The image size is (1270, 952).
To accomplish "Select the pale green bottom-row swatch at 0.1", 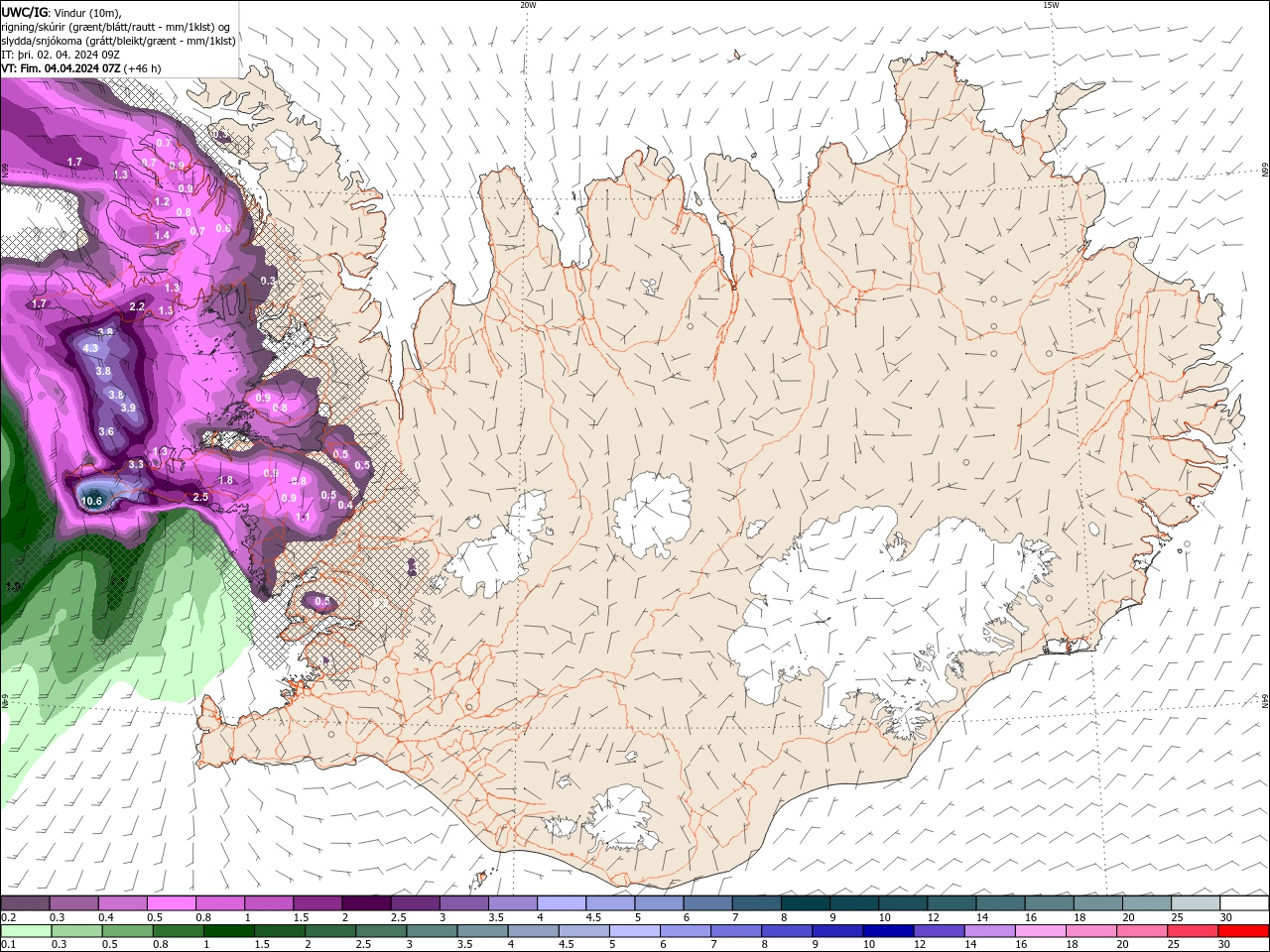I will (x=25, y=931).
